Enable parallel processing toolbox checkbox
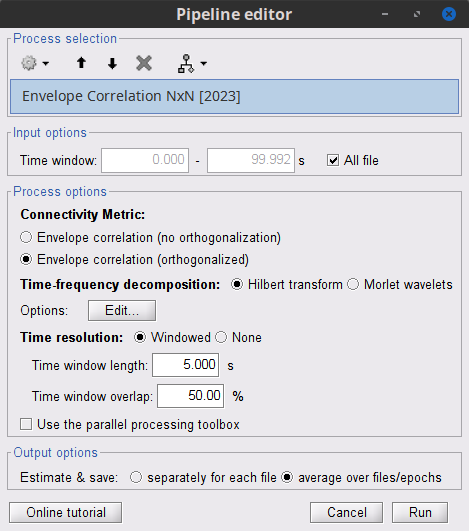This screenshot has height=531, width=469. click(26, 424)
